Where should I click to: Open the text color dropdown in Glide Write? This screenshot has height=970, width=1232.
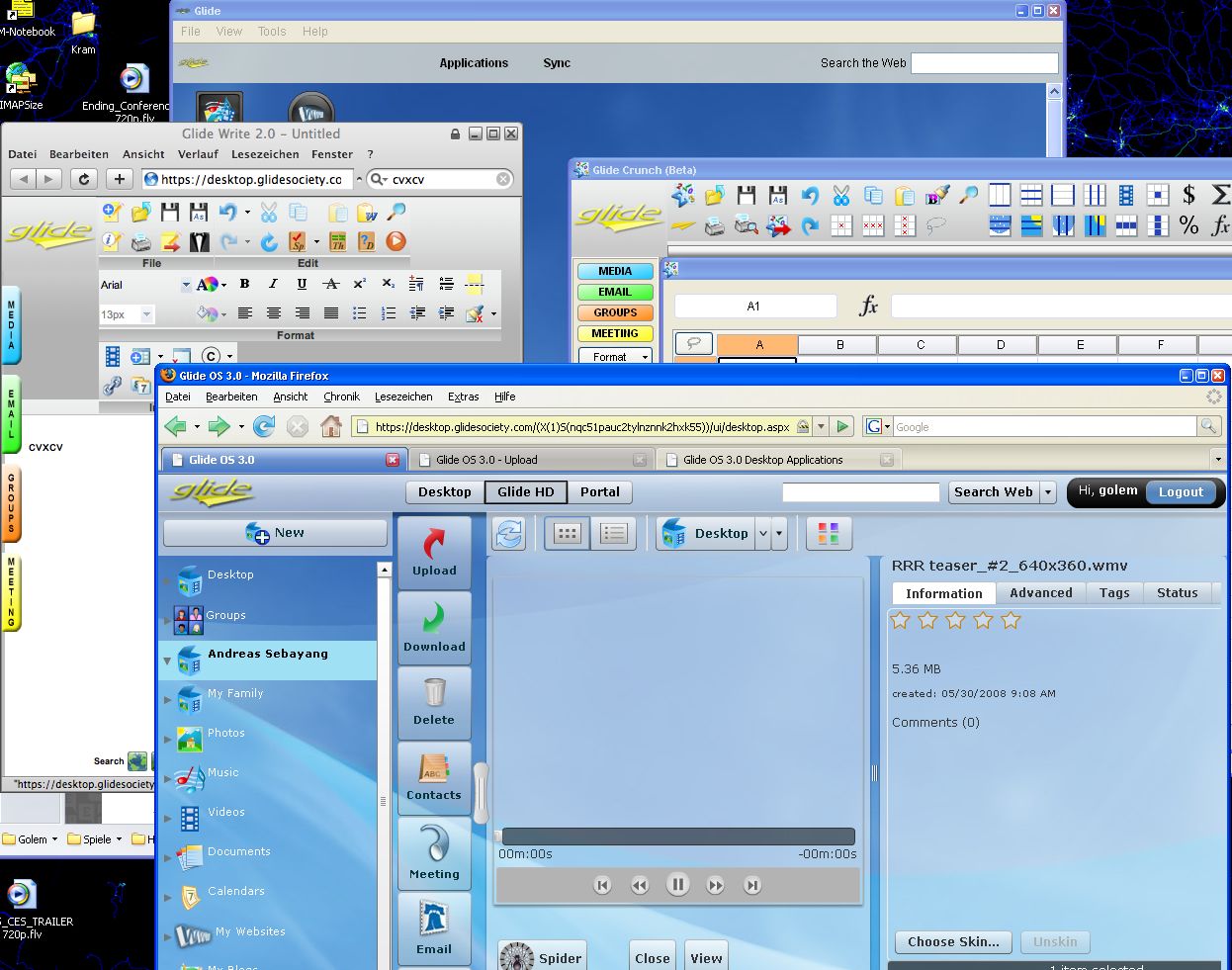point(224,285)
